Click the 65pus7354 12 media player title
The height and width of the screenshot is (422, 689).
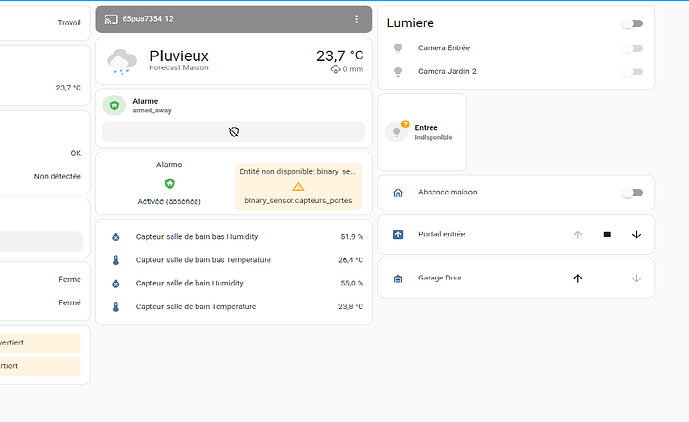[x=148, y=19]
